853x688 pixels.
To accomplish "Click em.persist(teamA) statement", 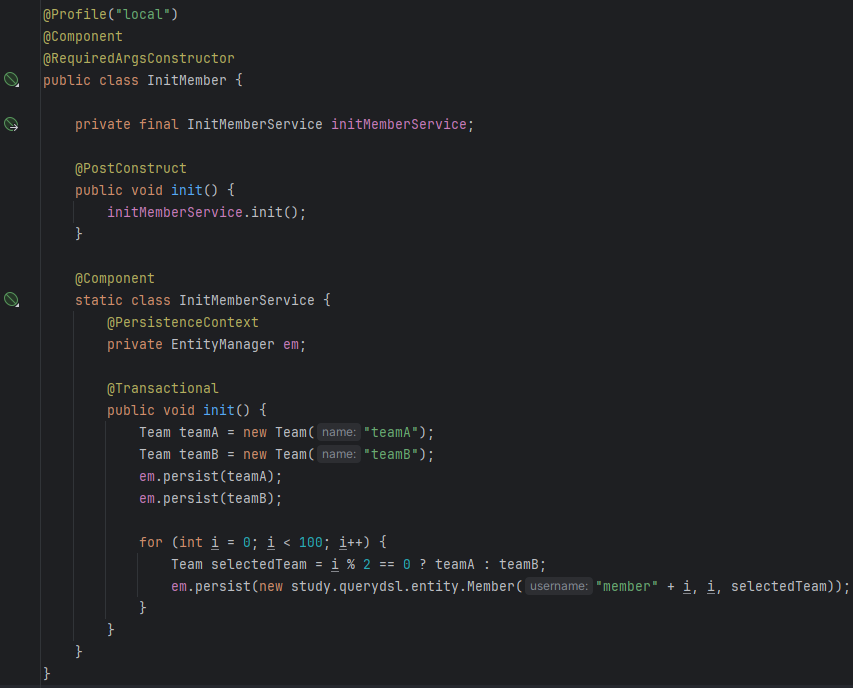I will 211,476.
